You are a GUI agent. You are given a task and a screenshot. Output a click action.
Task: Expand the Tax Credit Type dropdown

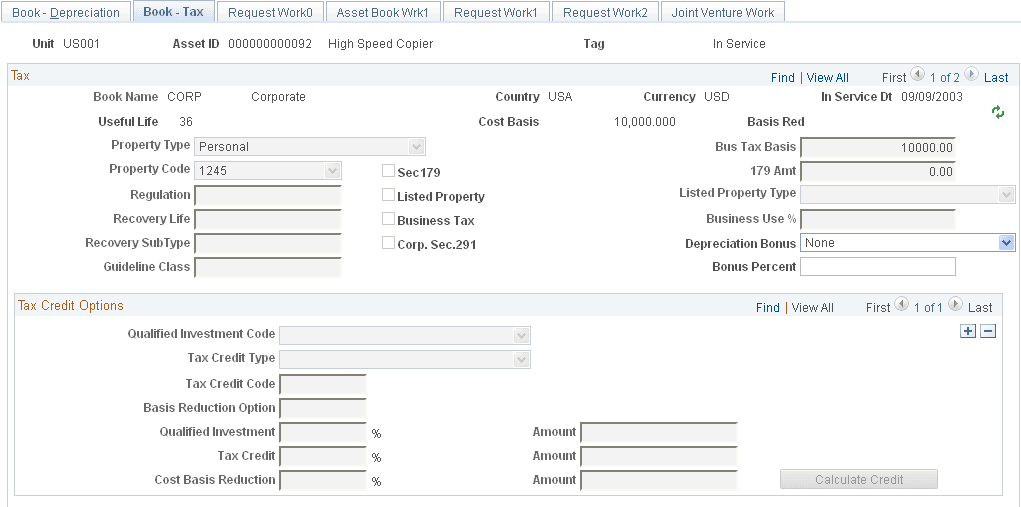click(x=405, y=359)
